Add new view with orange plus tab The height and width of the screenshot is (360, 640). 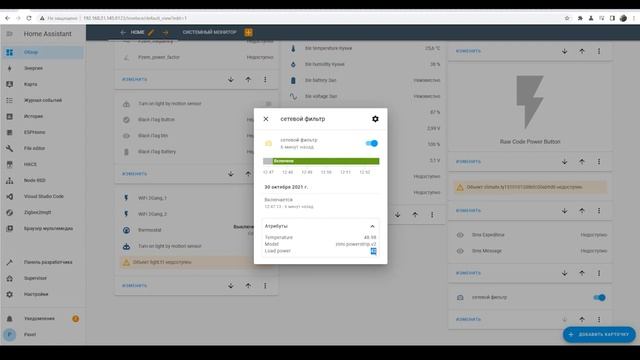point(248,32)
